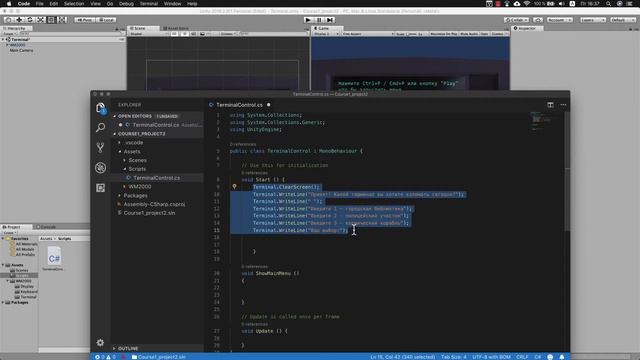The image size is (640, 360).
Task: Open the Debug activity icon in VS Code
Action: (x=100, y=168)
